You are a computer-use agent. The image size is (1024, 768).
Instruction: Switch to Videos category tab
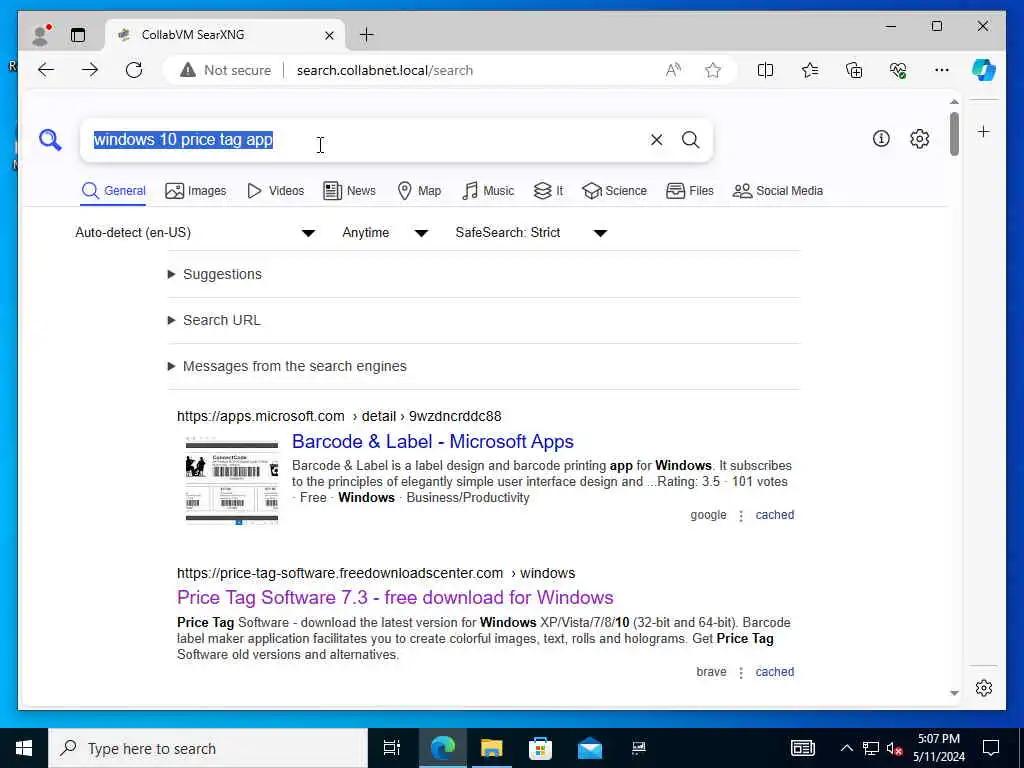coord(276,191)
